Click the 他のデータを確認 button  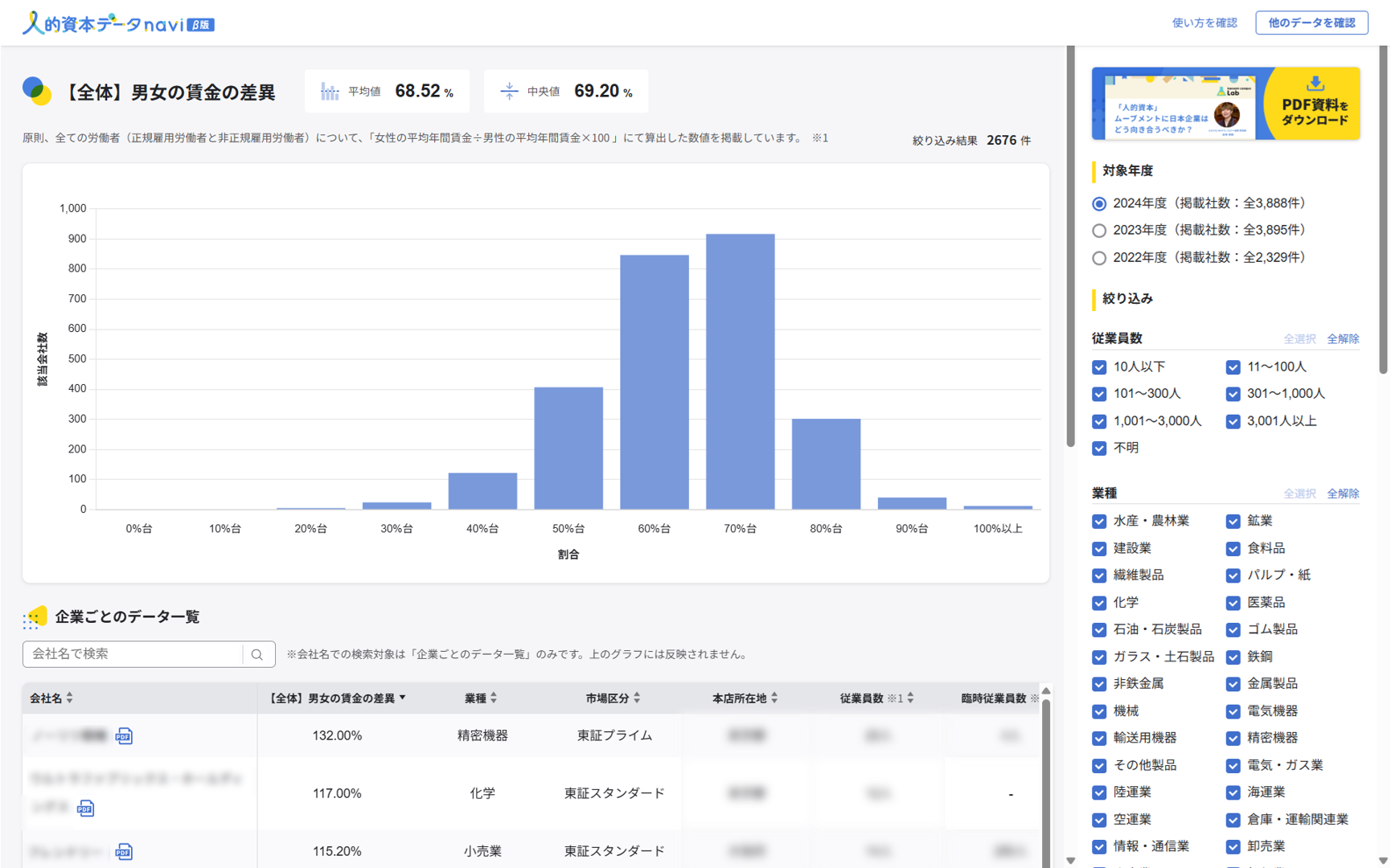click(x=1311, y=23)
